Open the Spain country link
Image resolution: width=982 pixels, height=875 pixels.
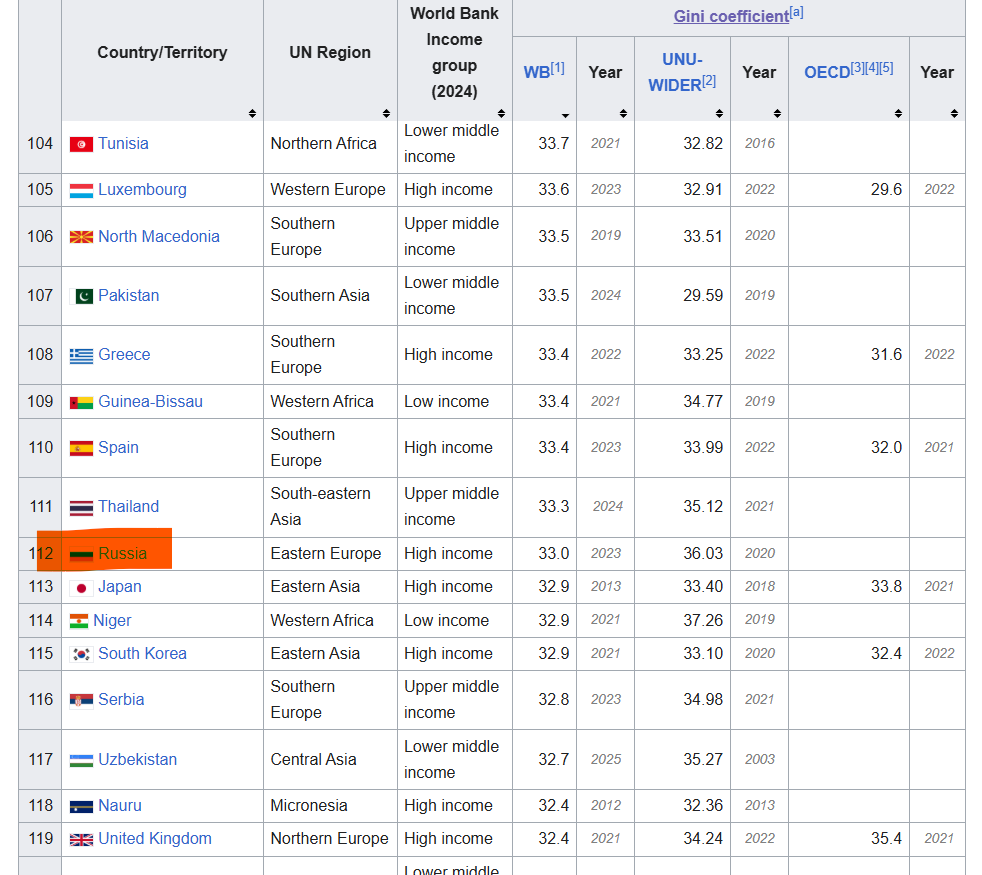pyautogui.click(x=118, y=448)
